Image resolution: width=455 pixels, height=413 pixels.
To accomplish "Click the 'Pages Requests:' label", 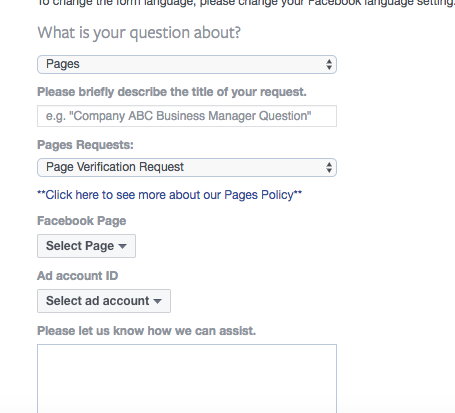I will (85, 145).
